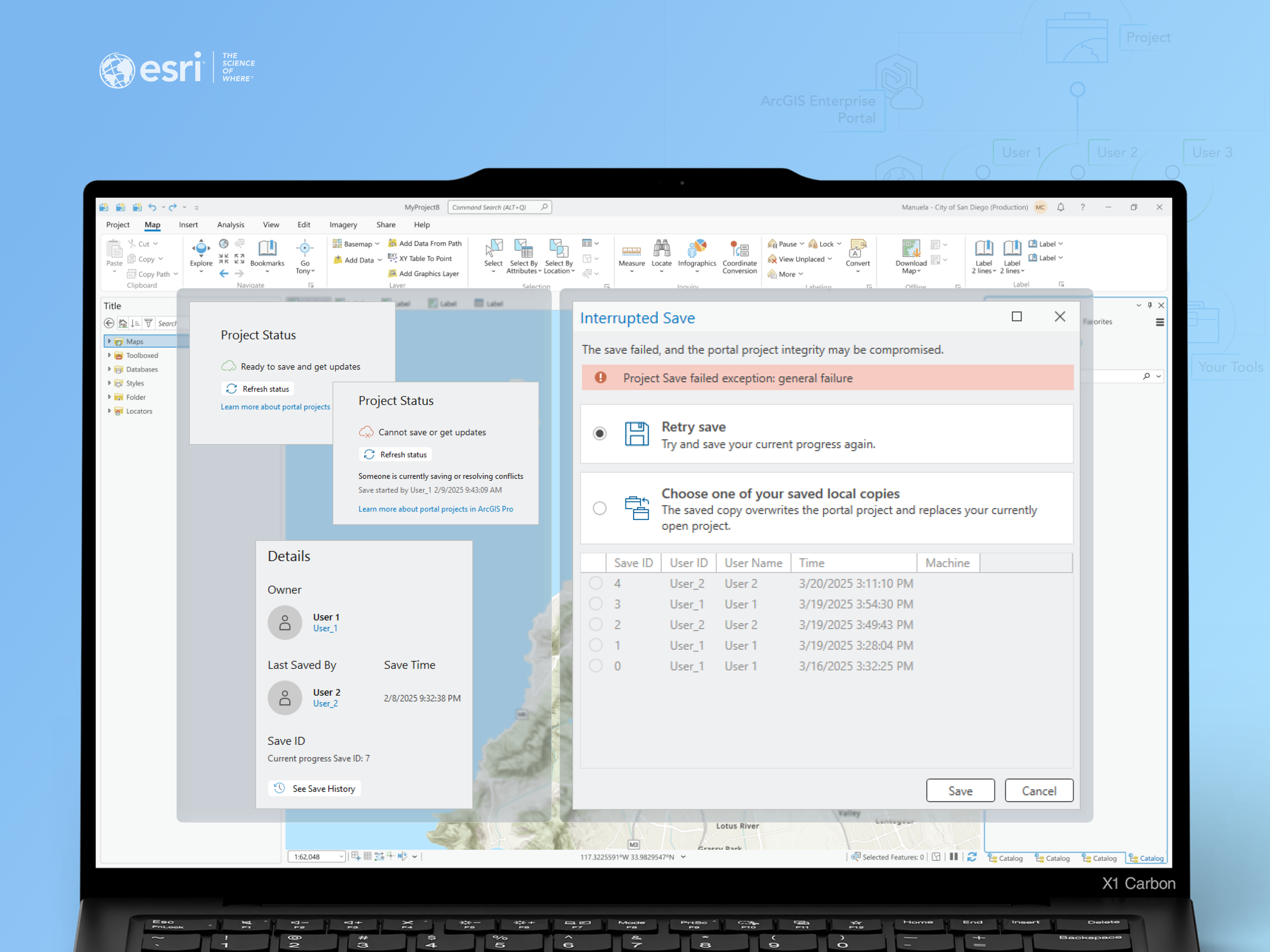This screenshot has width=1270, height=952.
Task: Click the pause drawing icon in status bar
Action: [x=954, y=857]
